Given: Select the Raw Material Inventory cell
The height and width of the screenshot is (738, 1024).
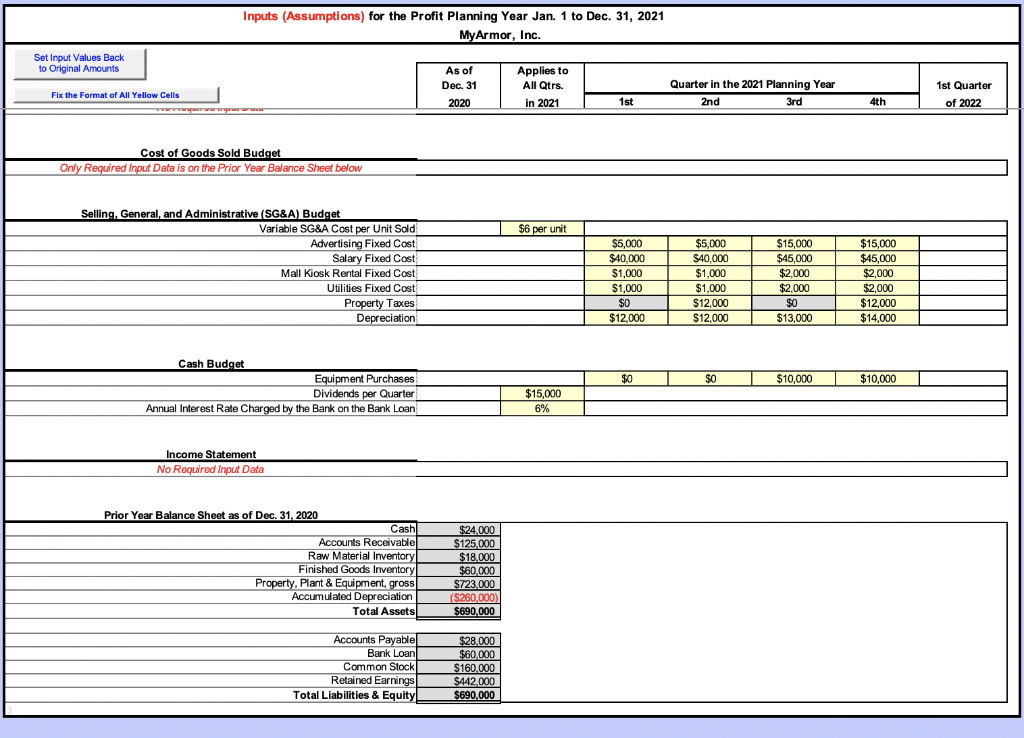Looking at the screenshot, I should pos(458,556).
